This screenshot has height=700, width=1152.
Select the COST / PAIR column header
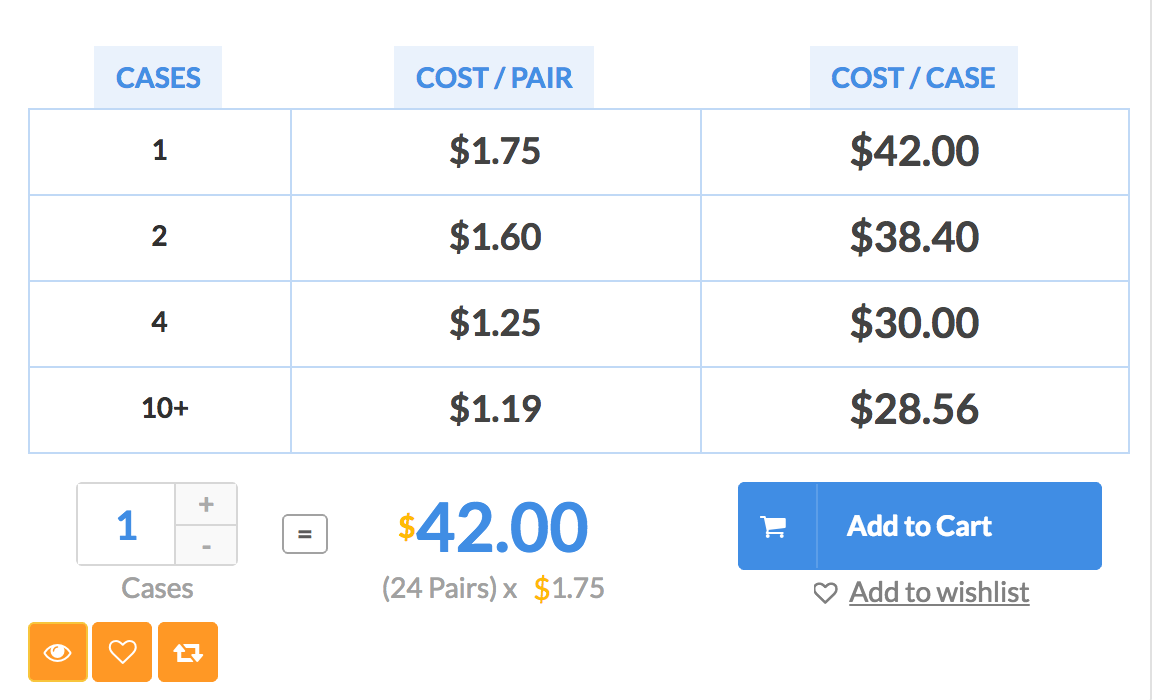point(494,78)
